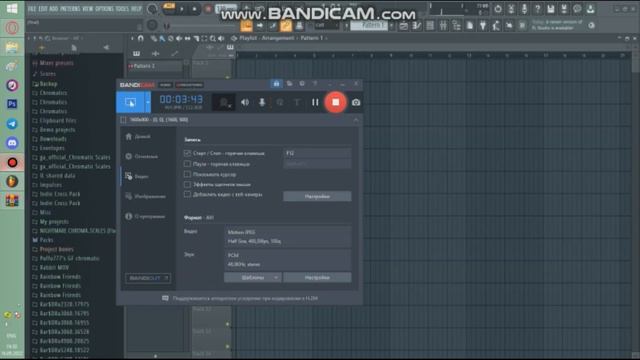Screen dimensions: 640x360
Task: Open FL Studio OPTIONS menu
Action: 104,9
